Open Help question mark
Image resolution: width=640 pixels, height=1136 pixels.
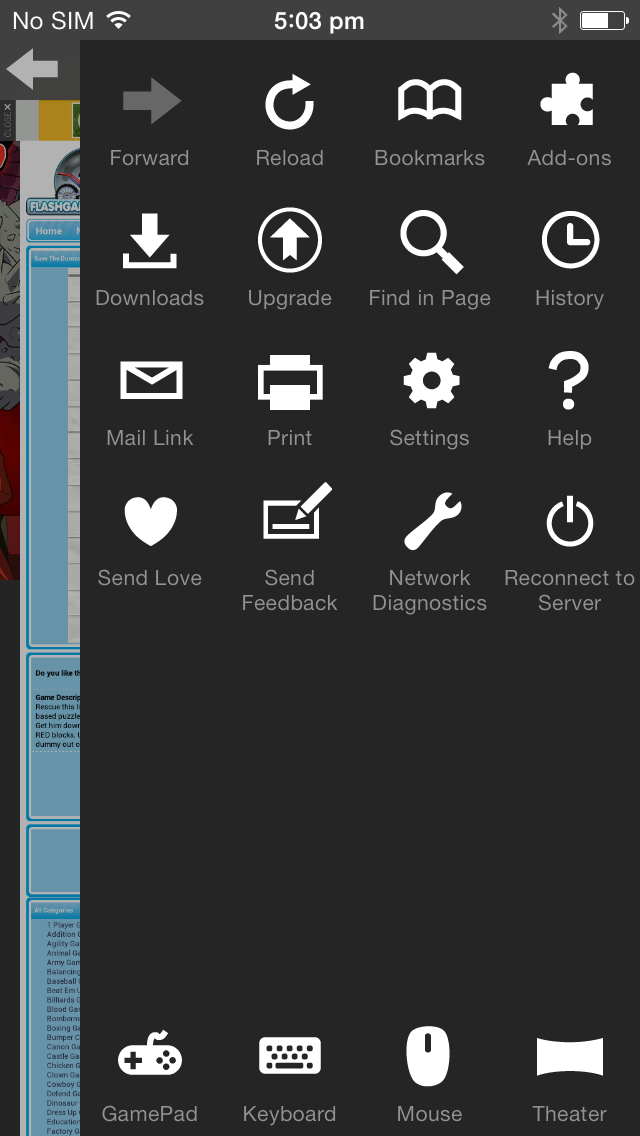[x=569, y=381]
